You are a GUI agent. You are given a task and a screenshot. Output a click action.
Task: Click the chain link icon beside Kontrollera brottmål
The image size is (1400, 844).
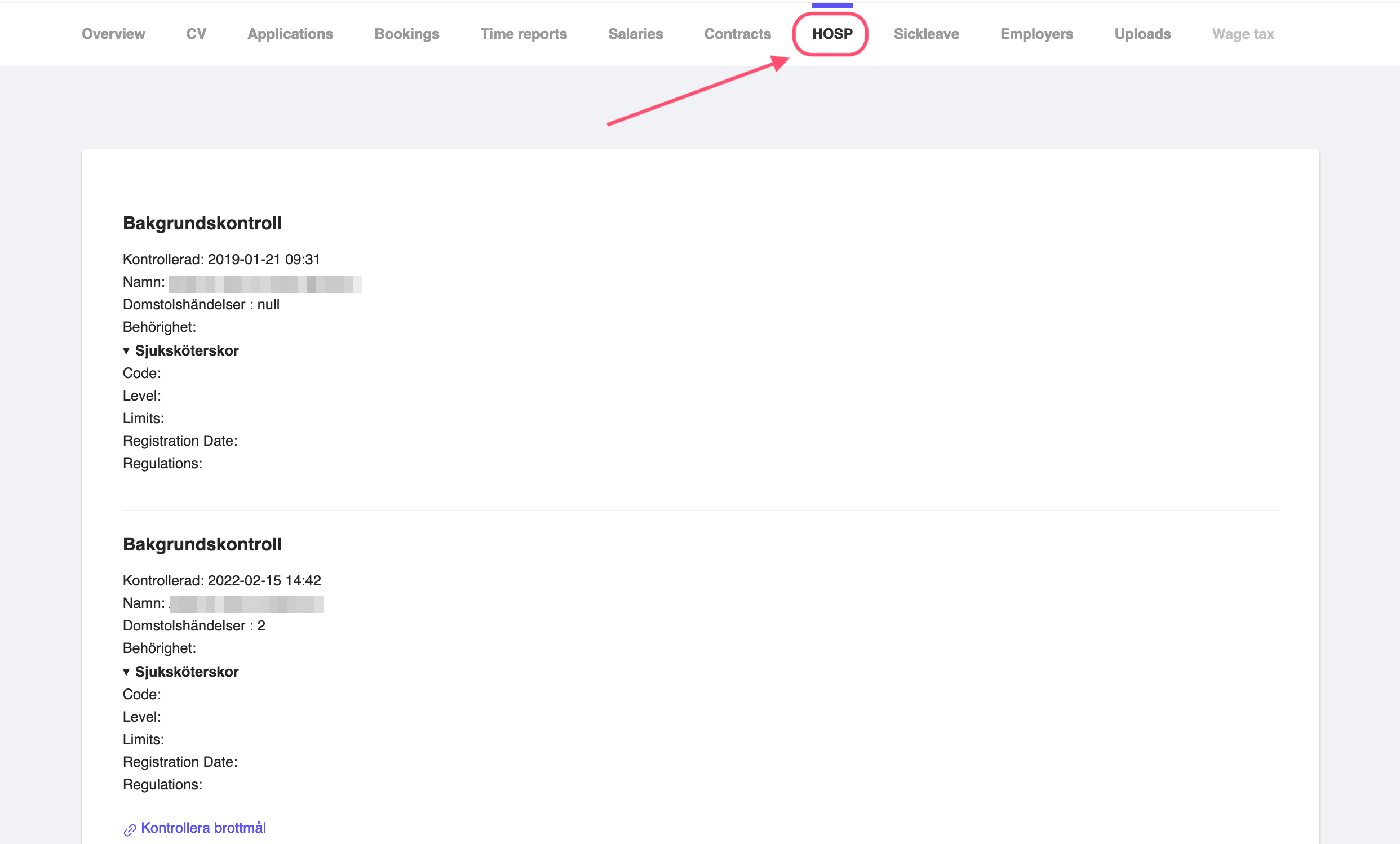click(130, 830)
